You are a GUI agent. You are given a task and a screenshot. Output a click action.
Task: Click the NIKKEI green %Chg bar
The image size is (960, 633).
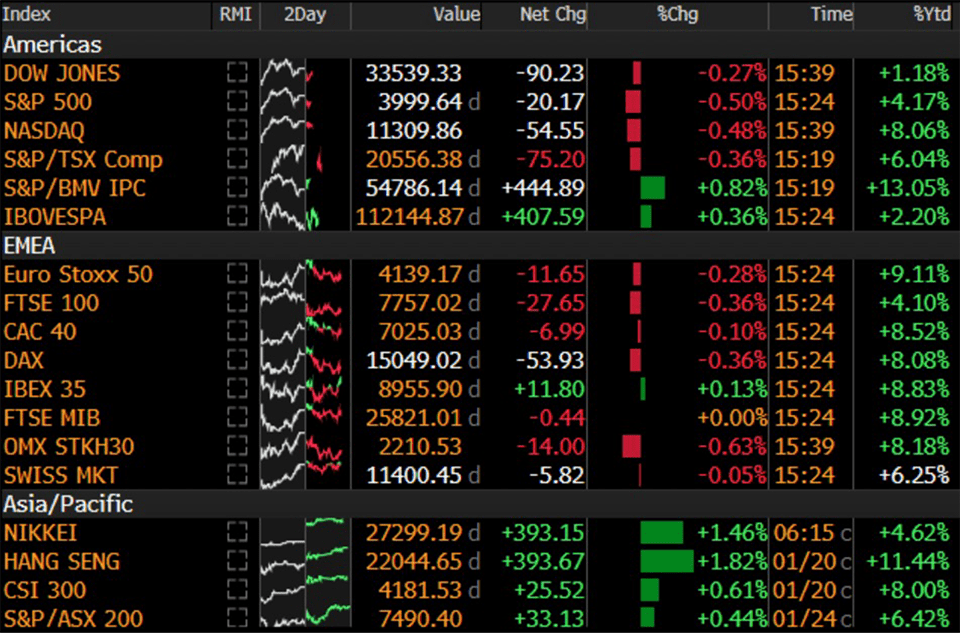point(662,533)
